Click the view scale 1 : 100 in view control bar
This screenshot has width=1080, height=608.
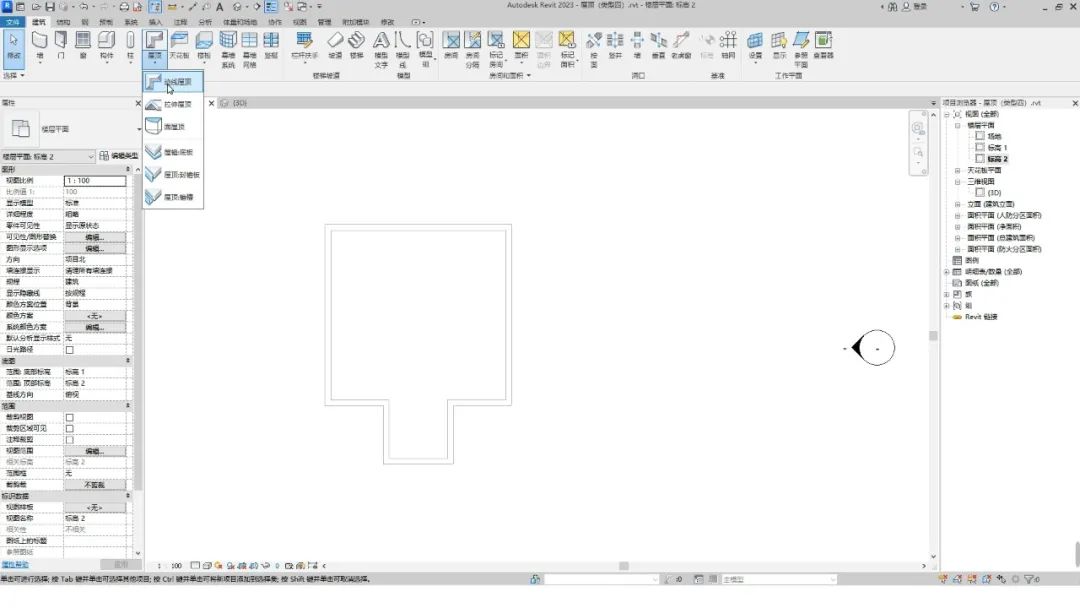click(x=167, y=566)
